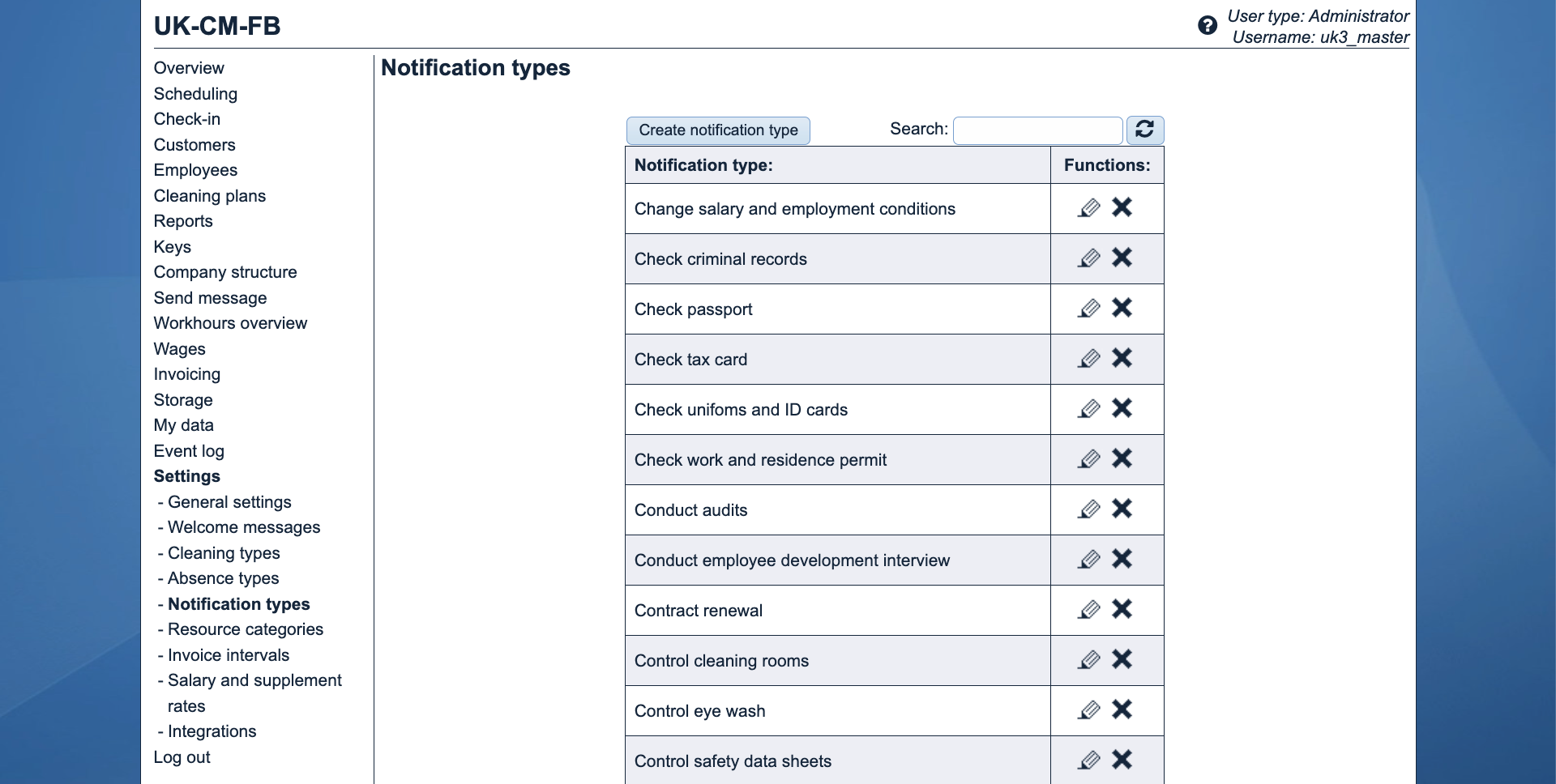1556x784 pixels.
Task: Open the Absence types settings page
Action: click(223, 578)
